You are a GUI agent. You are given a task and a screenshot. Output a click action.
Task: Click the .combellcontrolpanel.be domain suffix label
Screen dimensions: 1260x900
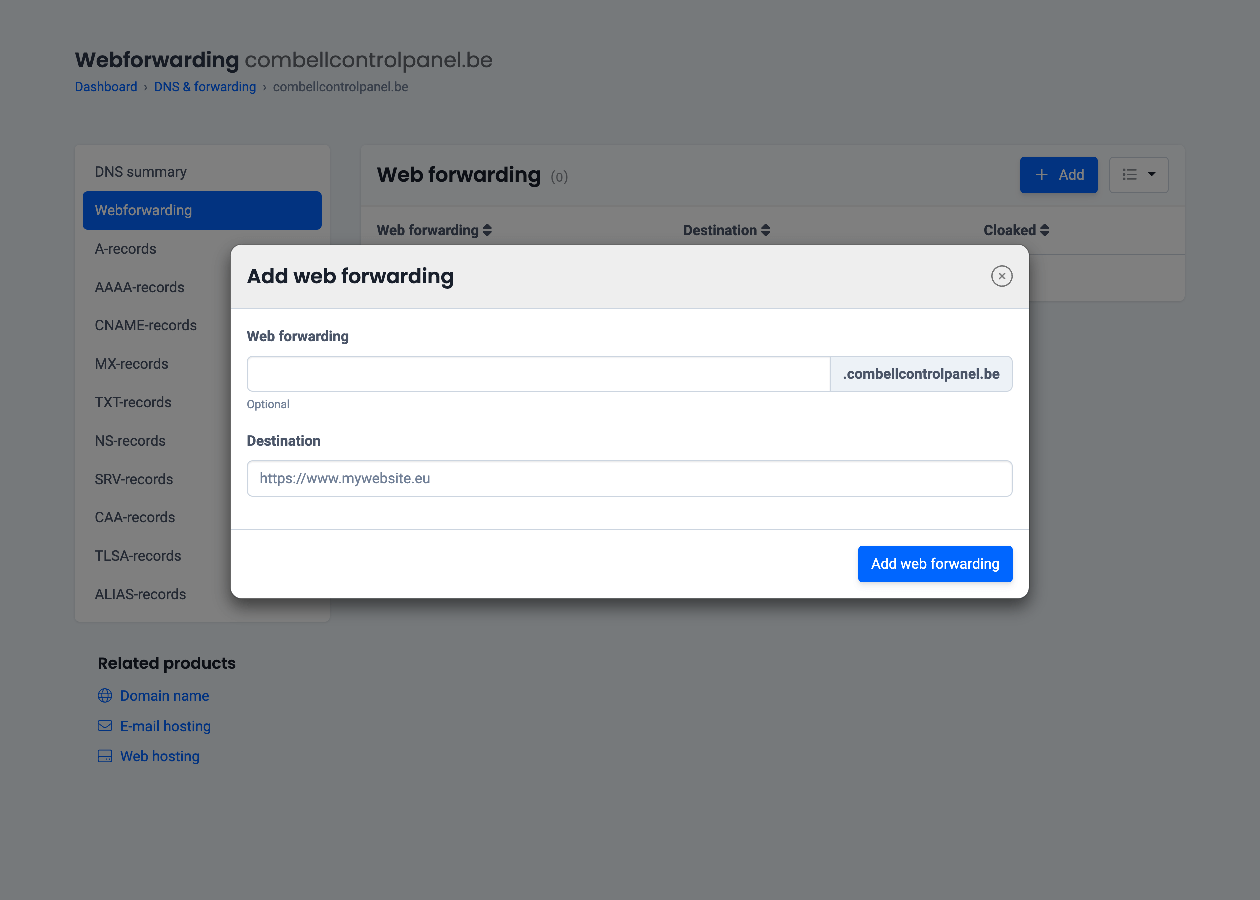tap(921, 374)
